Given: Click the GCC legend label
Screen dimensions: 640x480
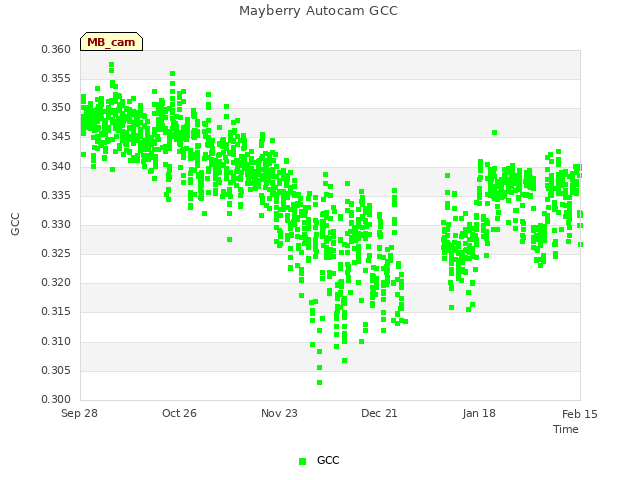Looking at the screenshot, I should pos(328,460).
